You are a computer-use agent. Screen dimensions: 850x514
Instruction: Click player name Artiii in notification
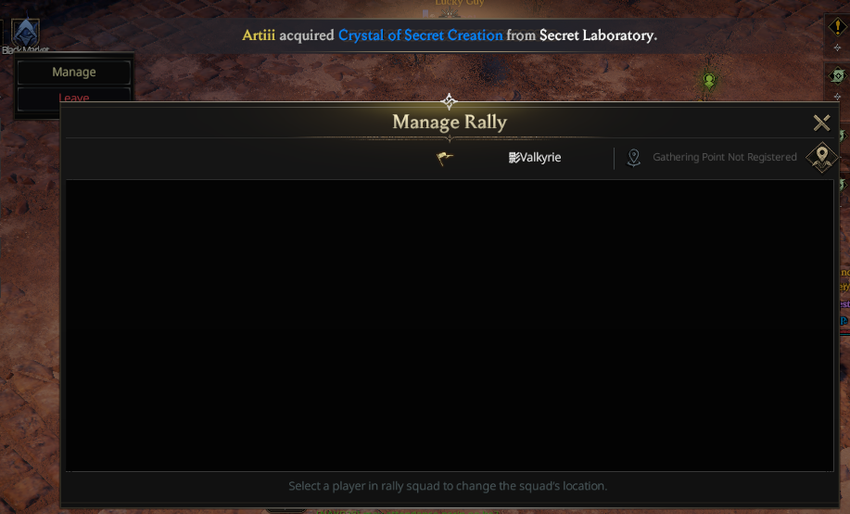[259, 35]
